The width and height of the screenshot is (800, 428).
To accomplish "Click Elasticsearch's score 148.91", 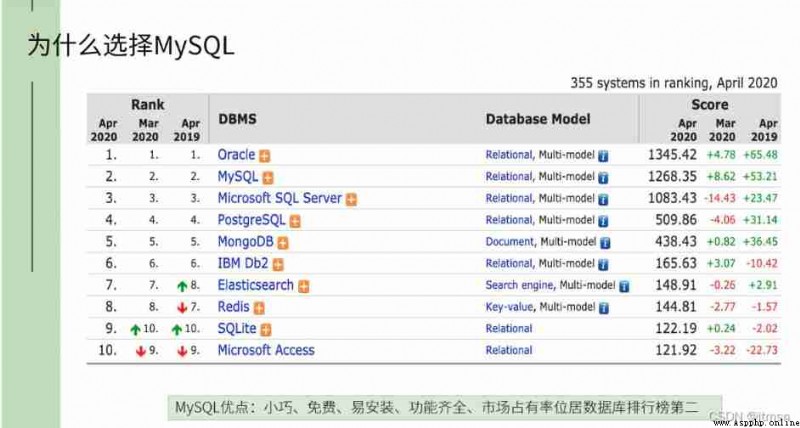I will (676, 285).
